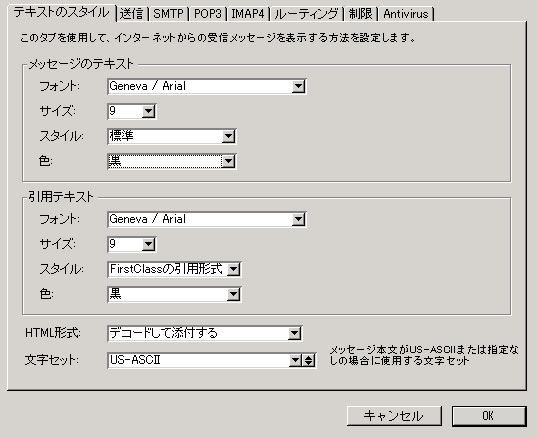Click the キャンセル button
Screen dimensions: 537x438
click(x=394, y=416)
